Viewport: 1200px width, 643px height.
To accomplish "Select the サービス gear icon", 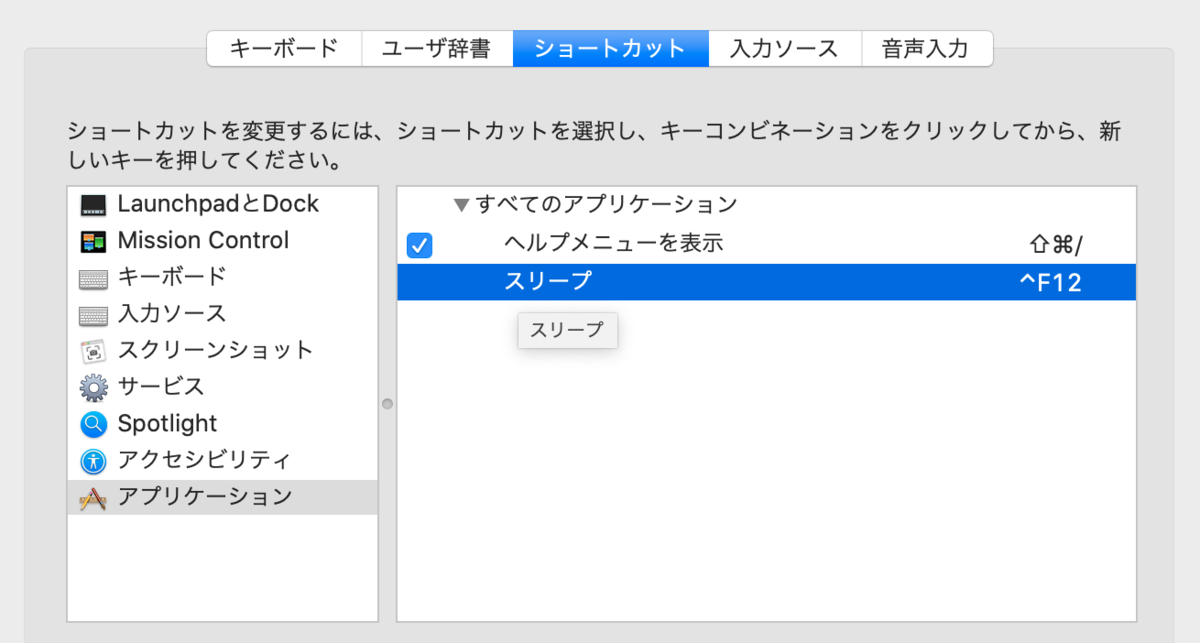I will pos(94,386).
